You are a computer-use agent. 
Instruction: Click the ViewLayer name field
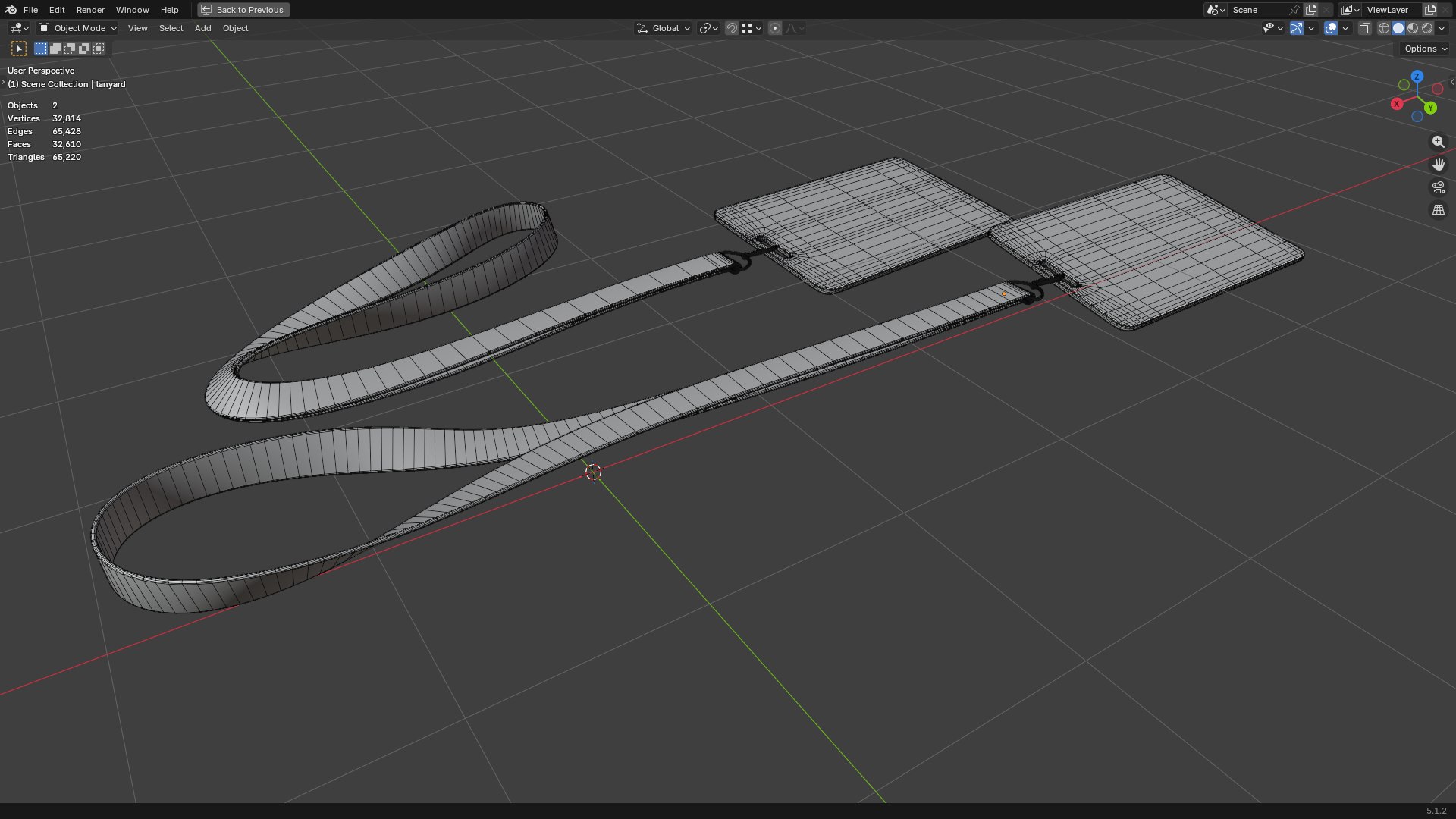pyautogui.click(x=1392, y=10)
